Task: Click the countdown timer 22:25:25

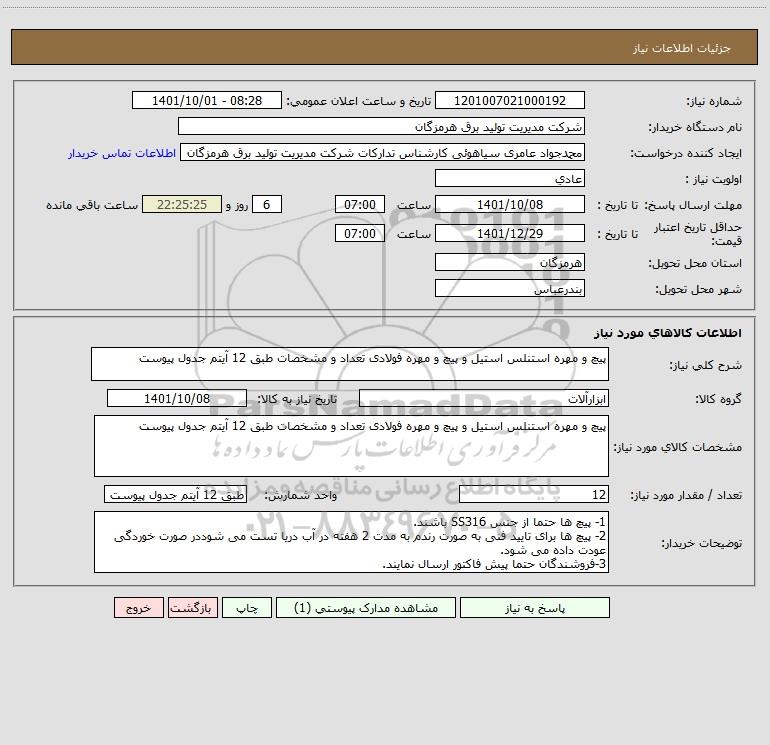Action: pyautogui.click(x=182, y=204)
